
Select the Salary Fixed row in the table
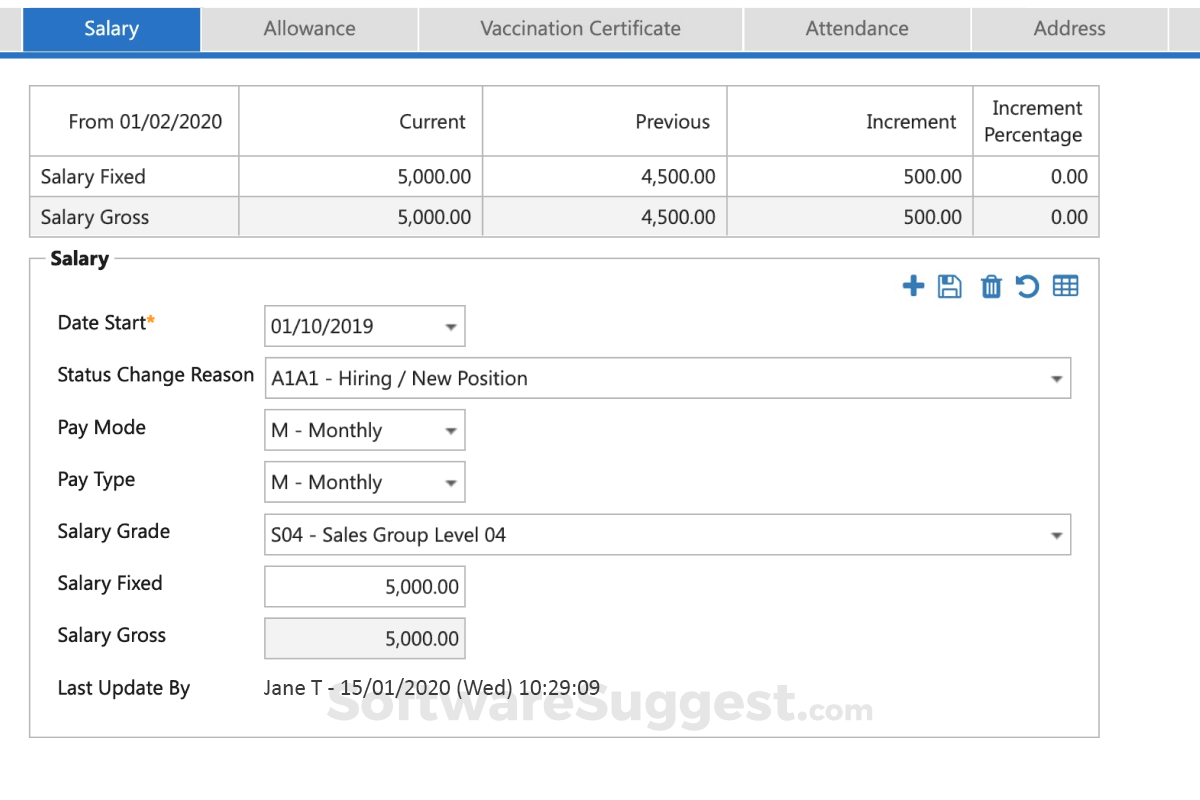[133, 176]
